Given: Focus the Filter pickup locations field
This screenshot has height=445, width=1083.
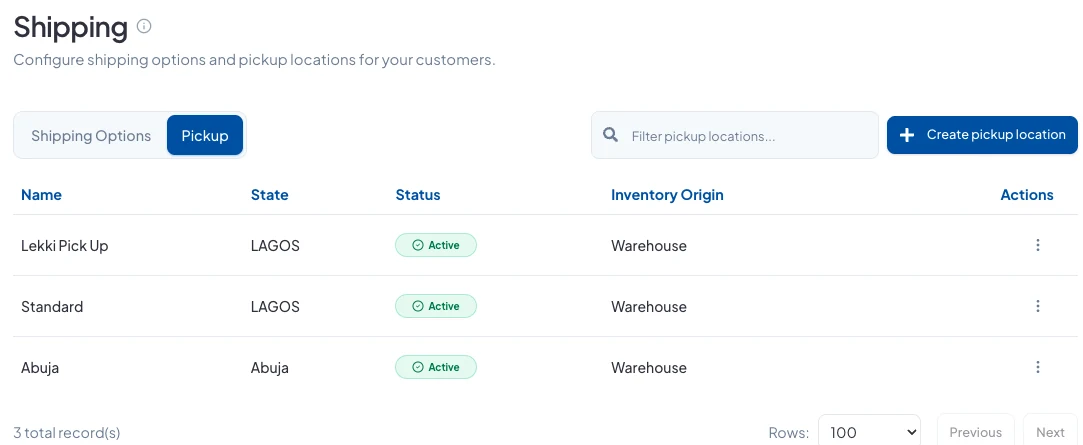Looking at the screenshot, I should (x=735, y=135).
